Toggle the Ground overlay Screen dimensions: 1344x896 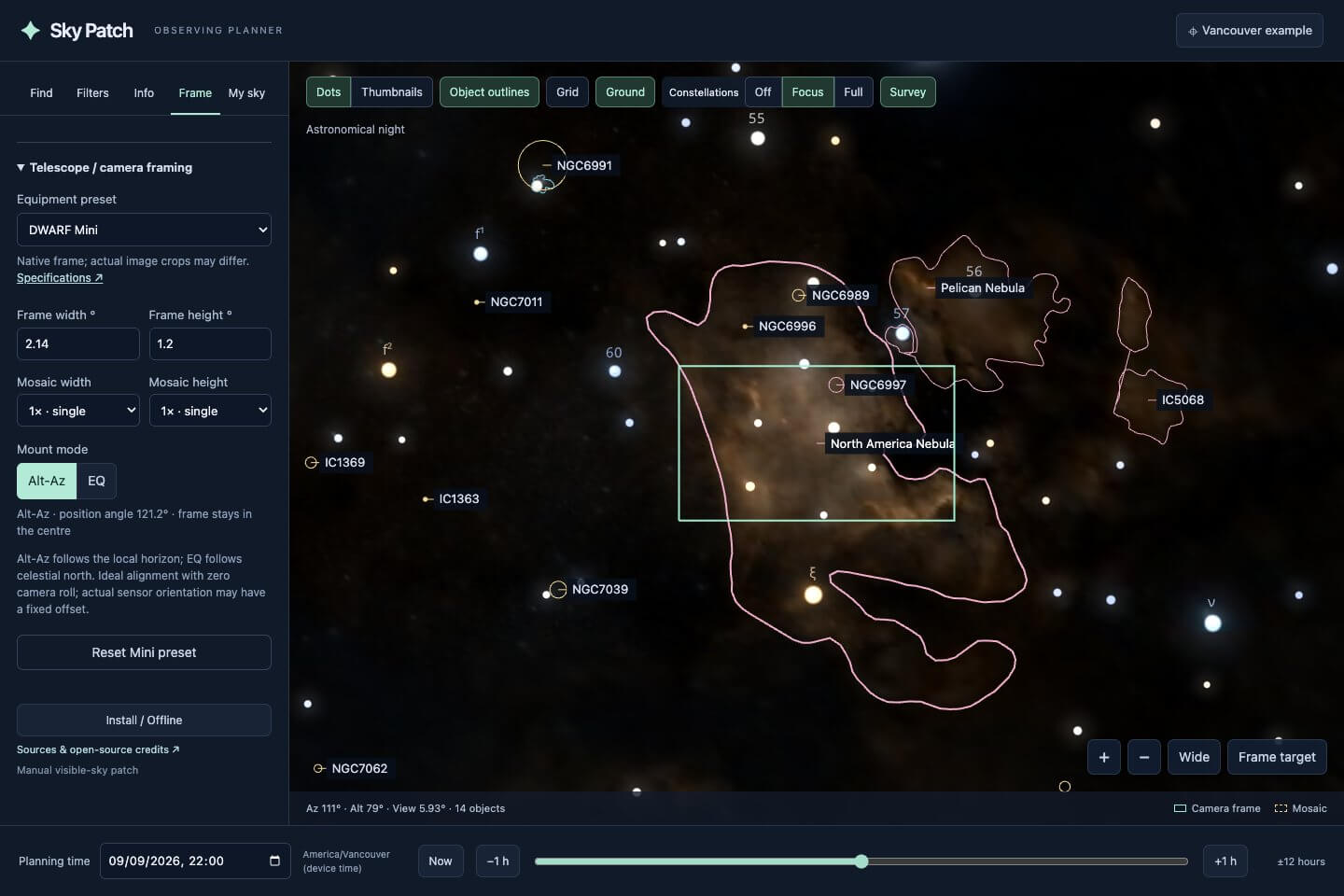pos(625,91)
